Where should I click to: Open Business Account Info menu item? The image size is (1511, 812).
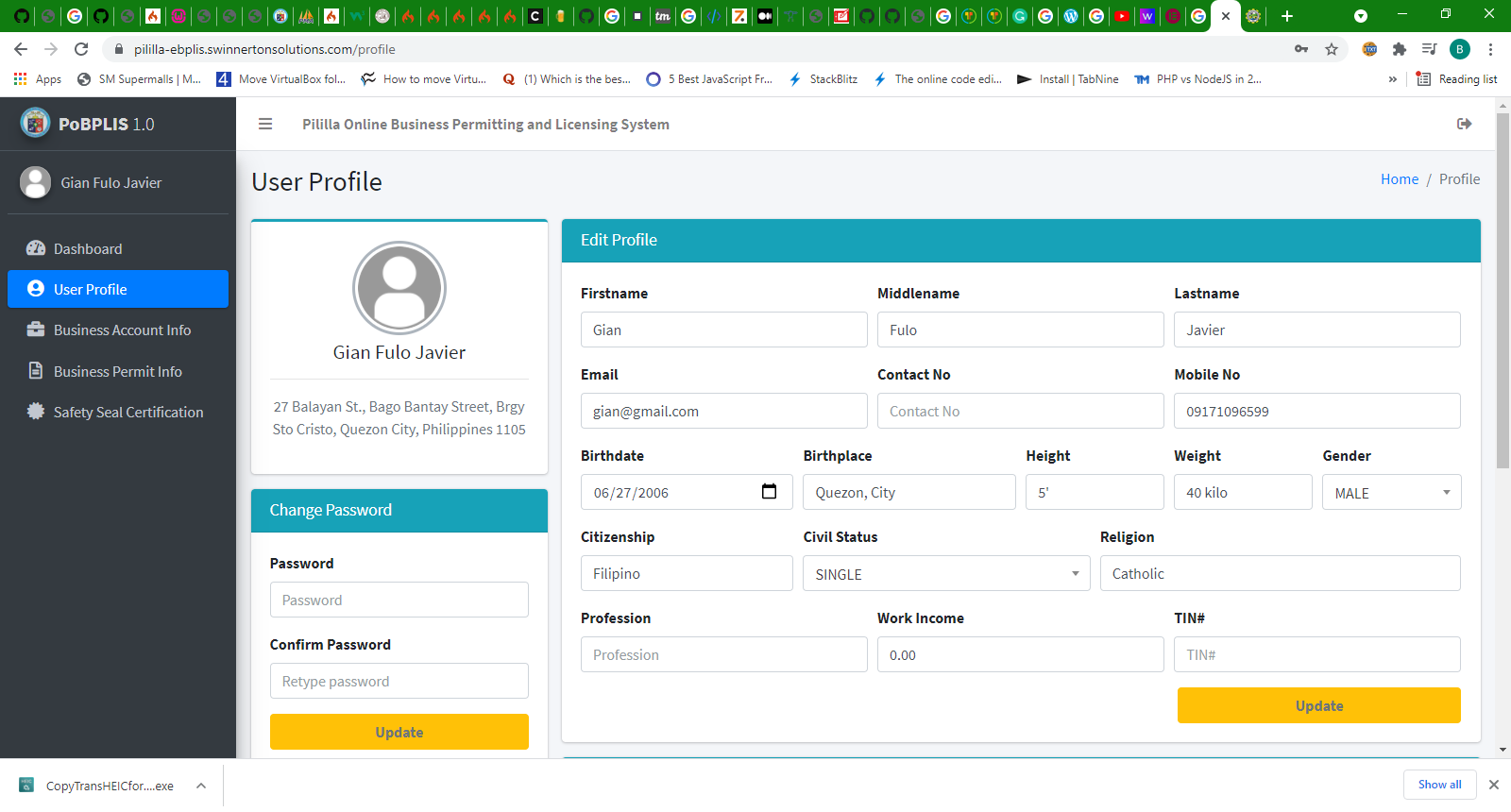pos(122,330)
